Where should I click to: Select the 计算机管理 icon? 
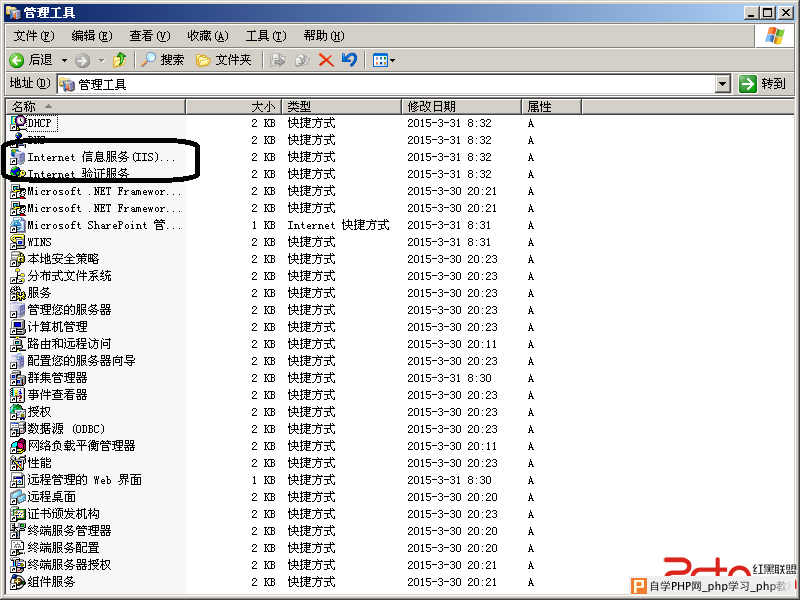click(x=18, y=327)
